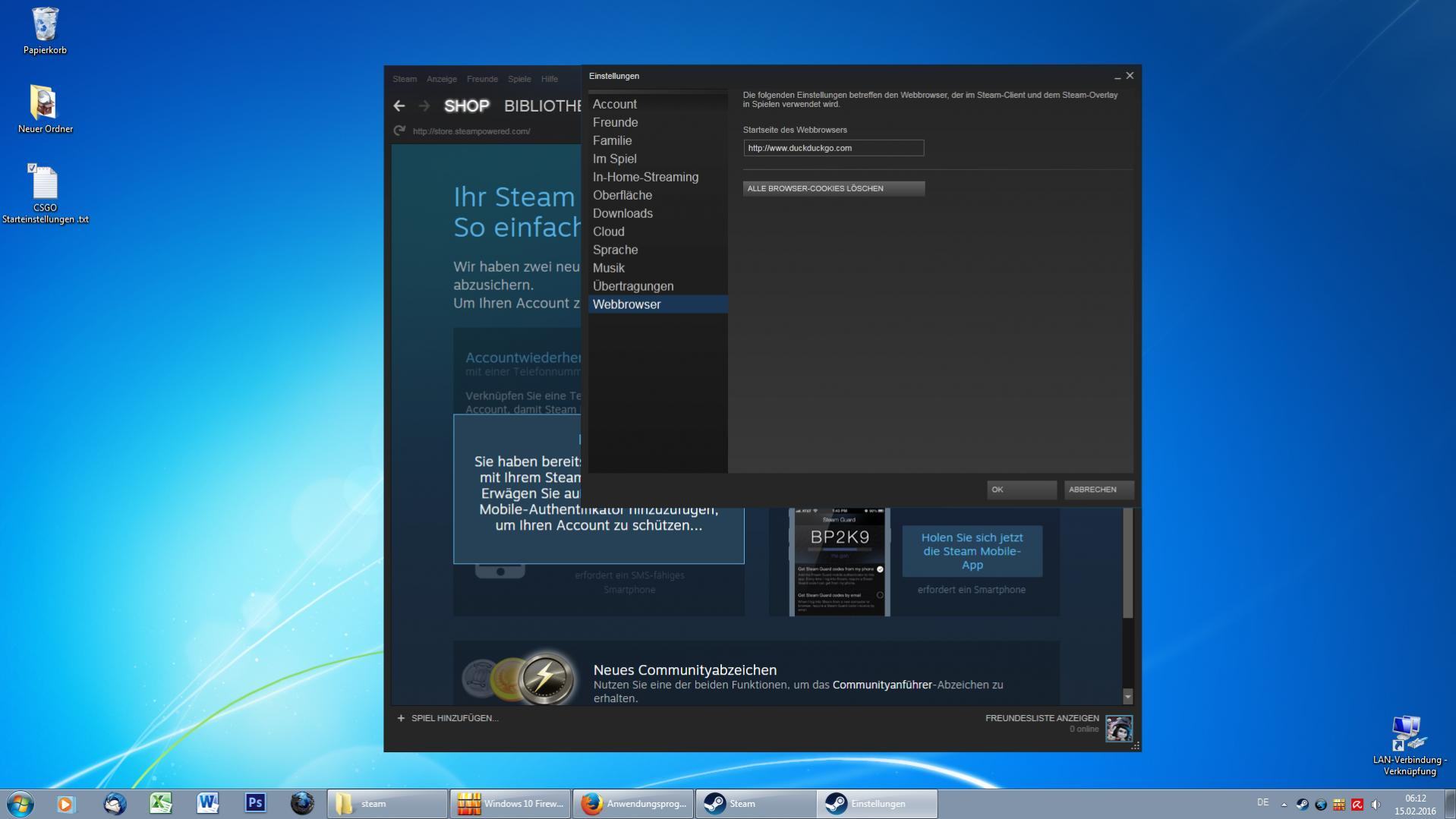The image size is (1456, 819).
Task: Select Familie settings category
Action: pyautogui.click(x=657, y=140)
